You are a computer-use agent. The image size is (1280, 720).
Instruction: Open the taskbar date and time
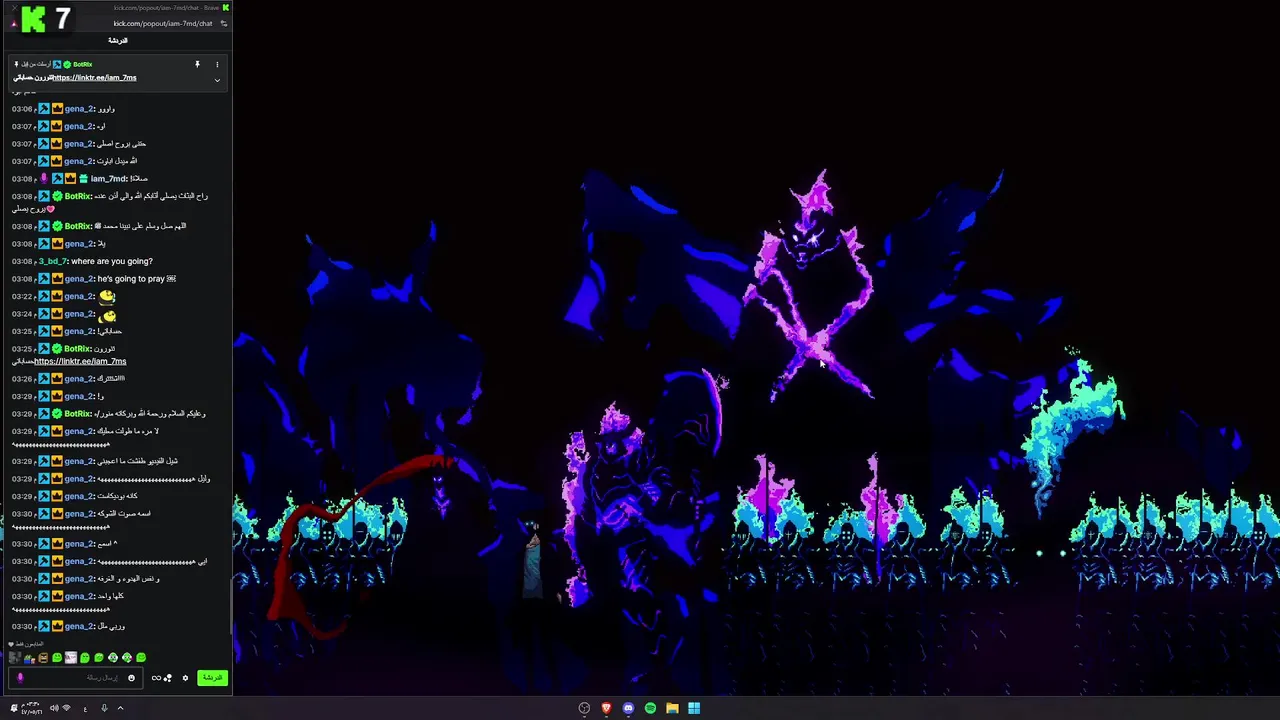tap(31, 709)
